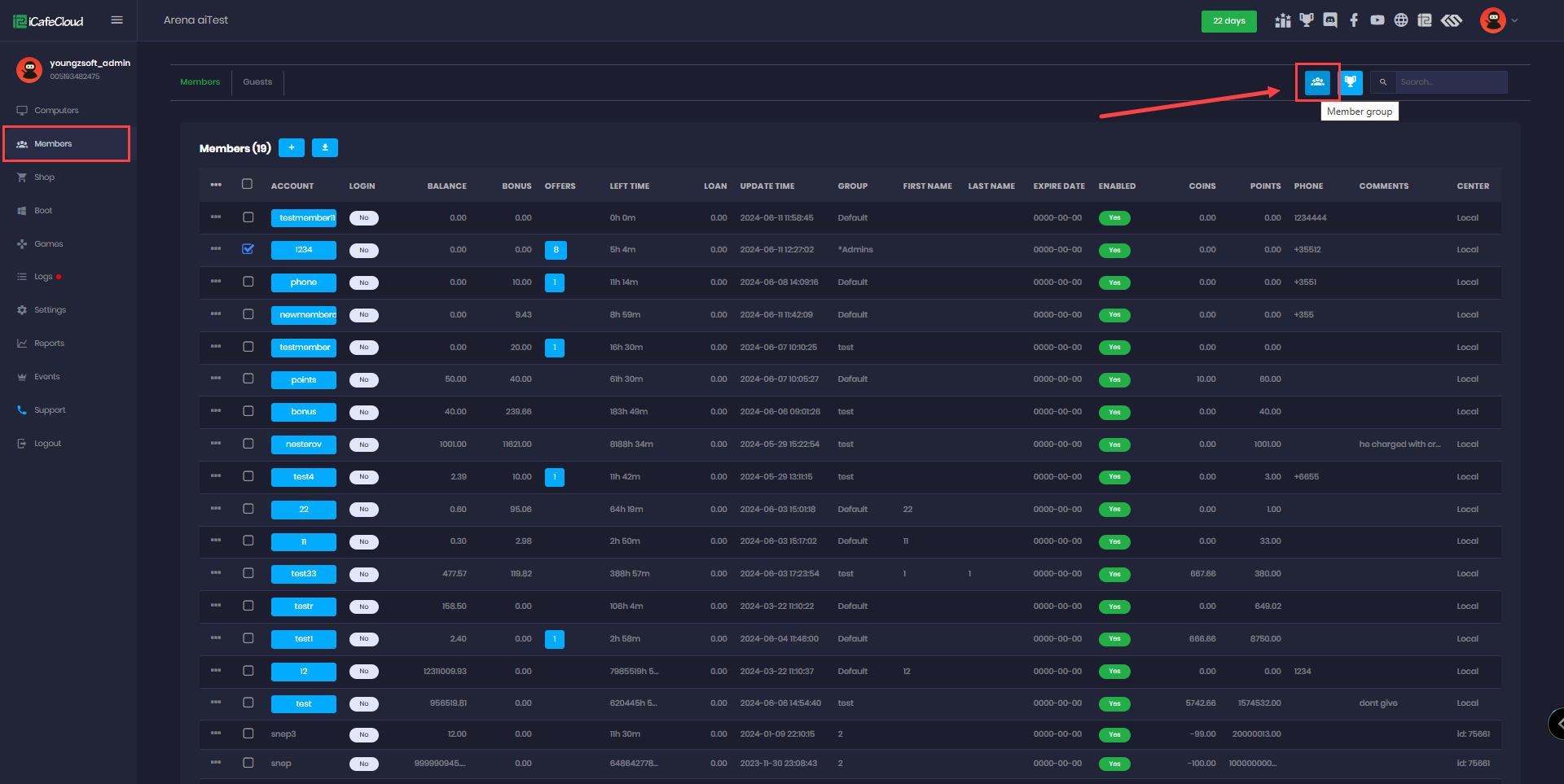Open the bonus account link

tap(303, 412)
